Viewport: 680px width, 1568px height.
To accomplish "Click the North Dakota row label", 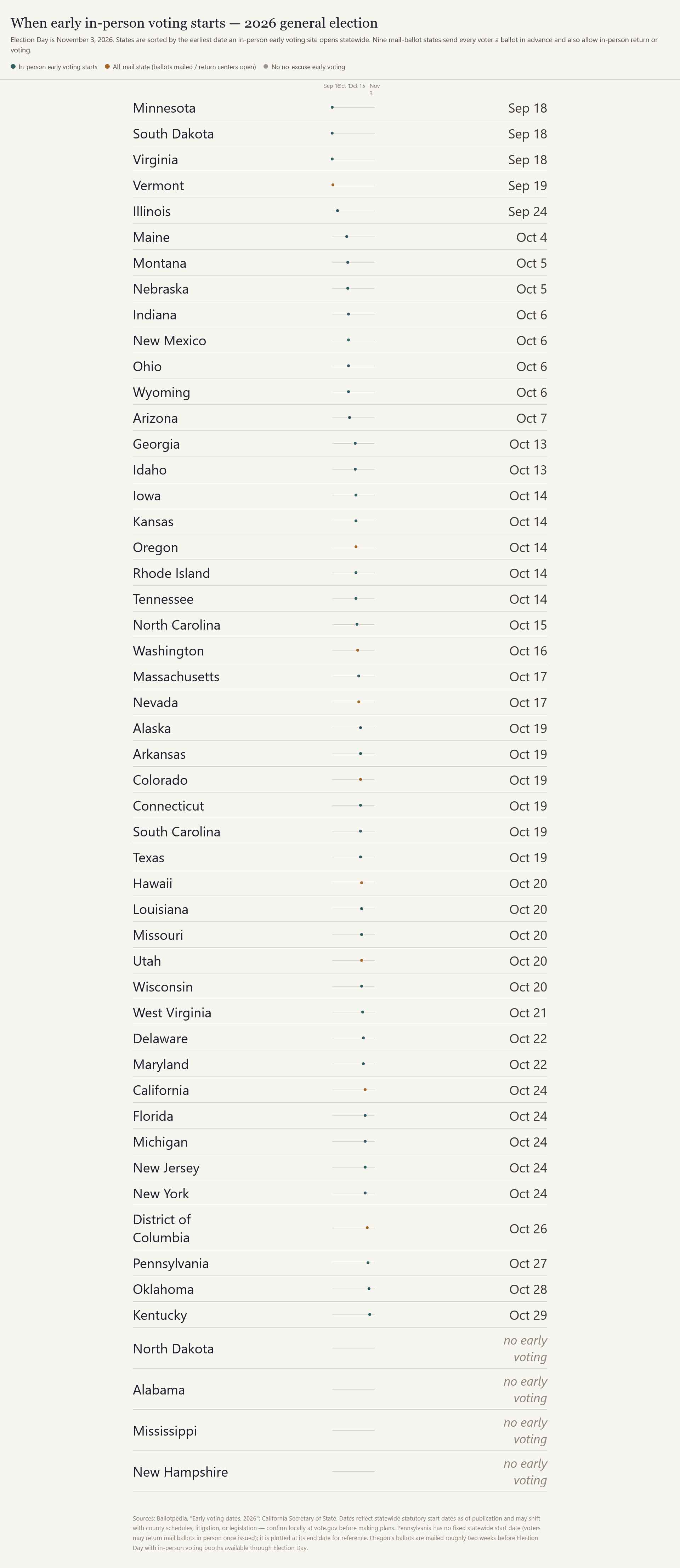I will [x=174, y=1349].
